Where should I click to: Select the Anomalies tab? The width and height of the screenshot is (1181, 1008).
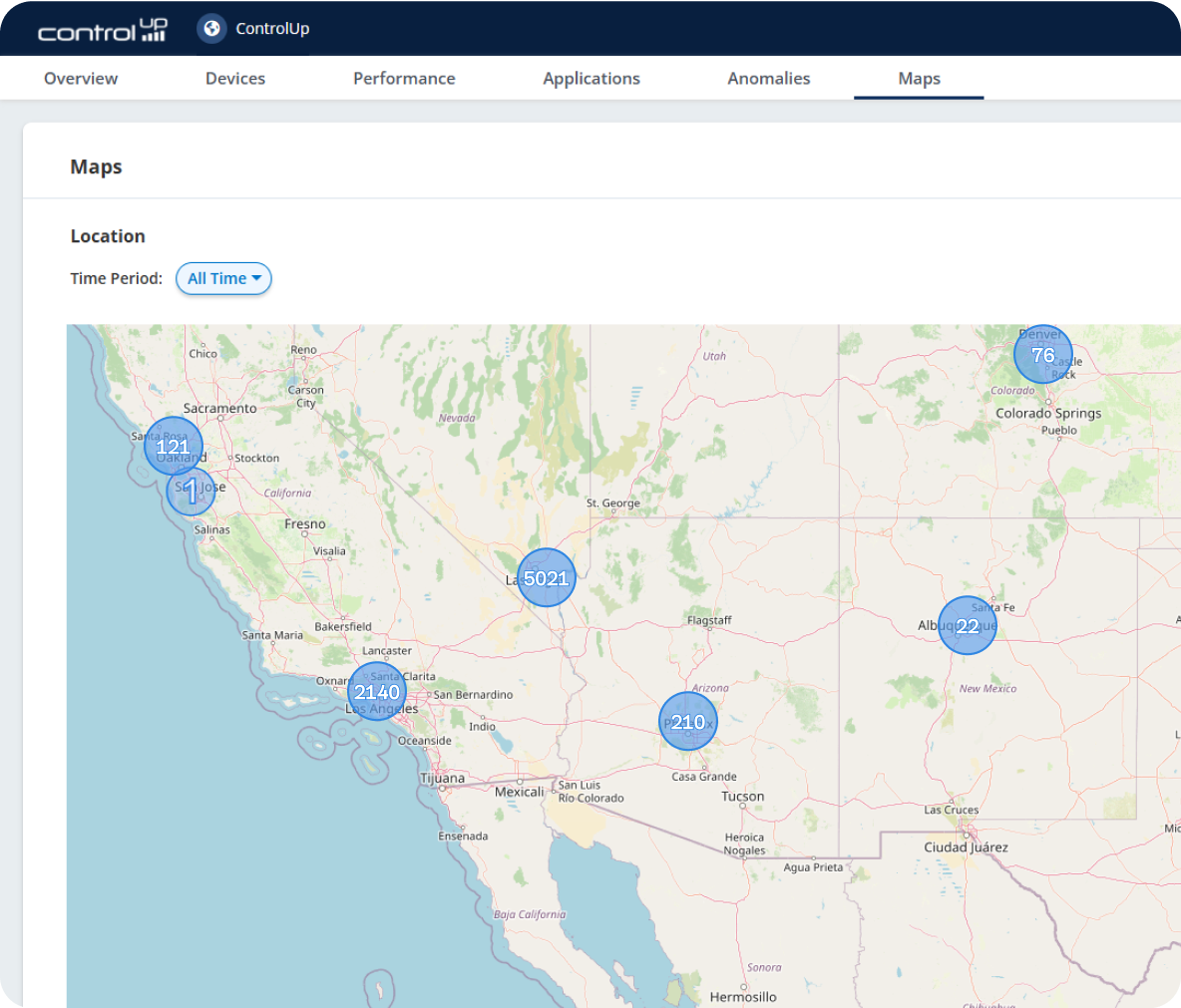tap(769, 79)
